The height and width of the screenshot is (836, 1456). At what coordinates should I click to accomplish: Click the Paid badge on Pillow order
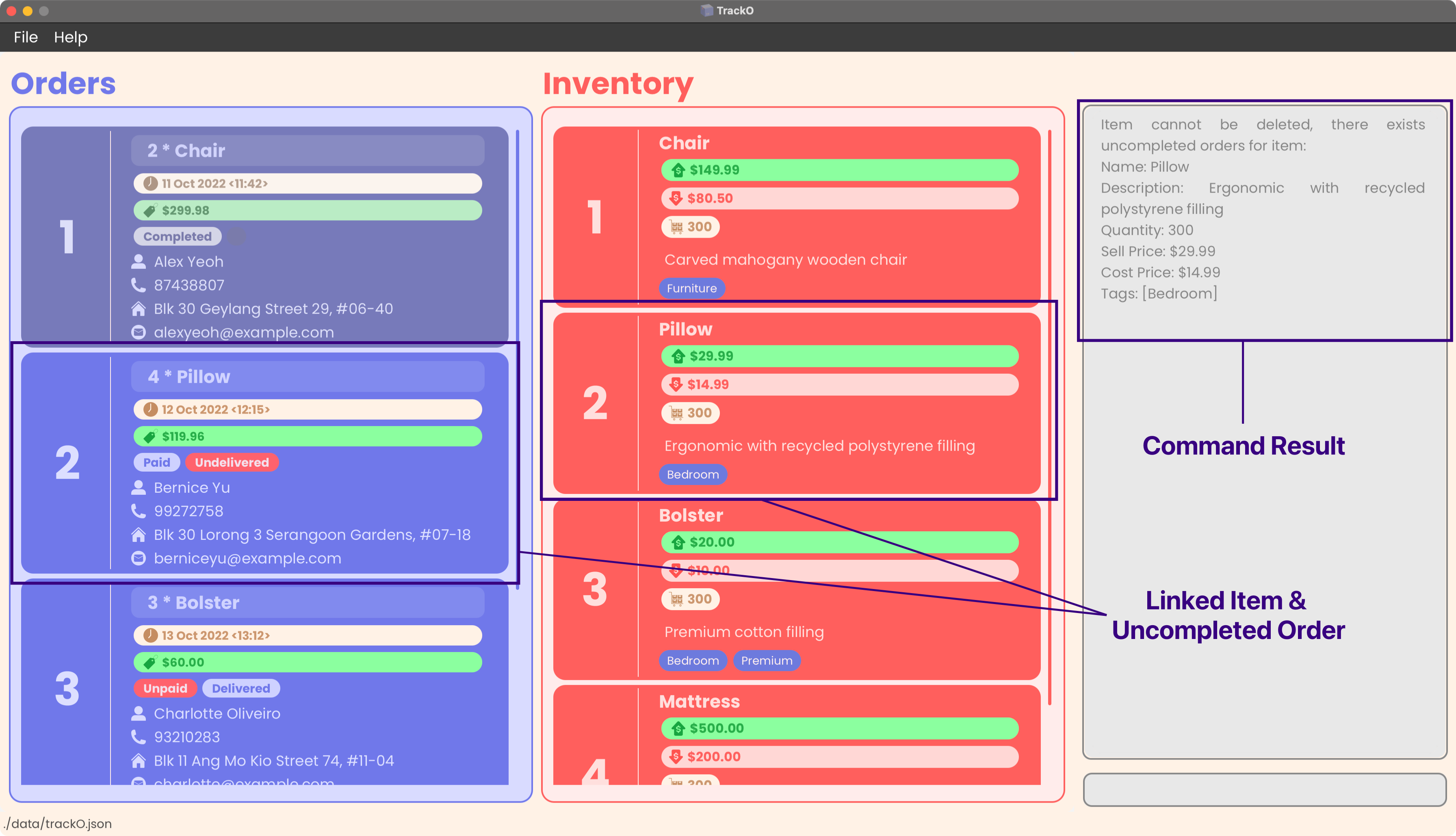[157, 462]
